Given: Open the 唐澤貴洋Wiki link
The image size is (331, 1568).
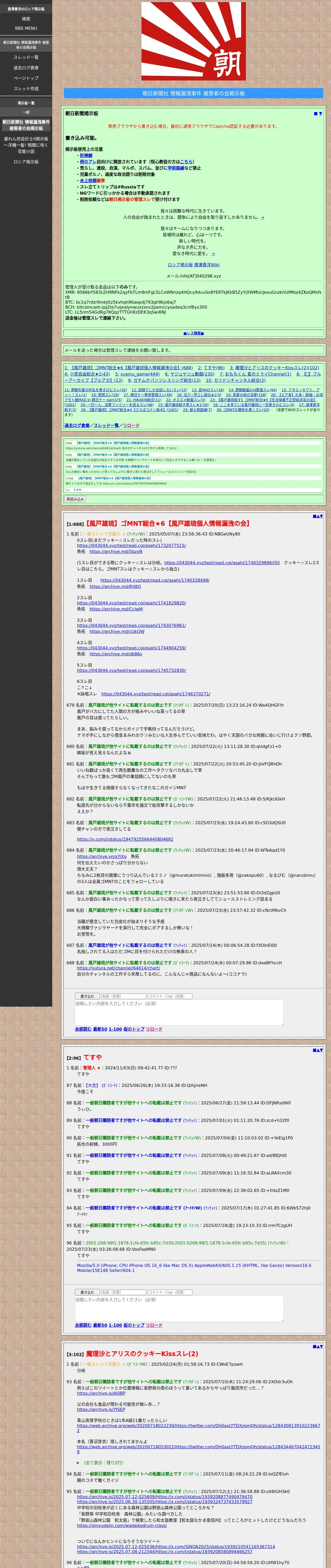Looking at the screenshot, I should point(207,265).
